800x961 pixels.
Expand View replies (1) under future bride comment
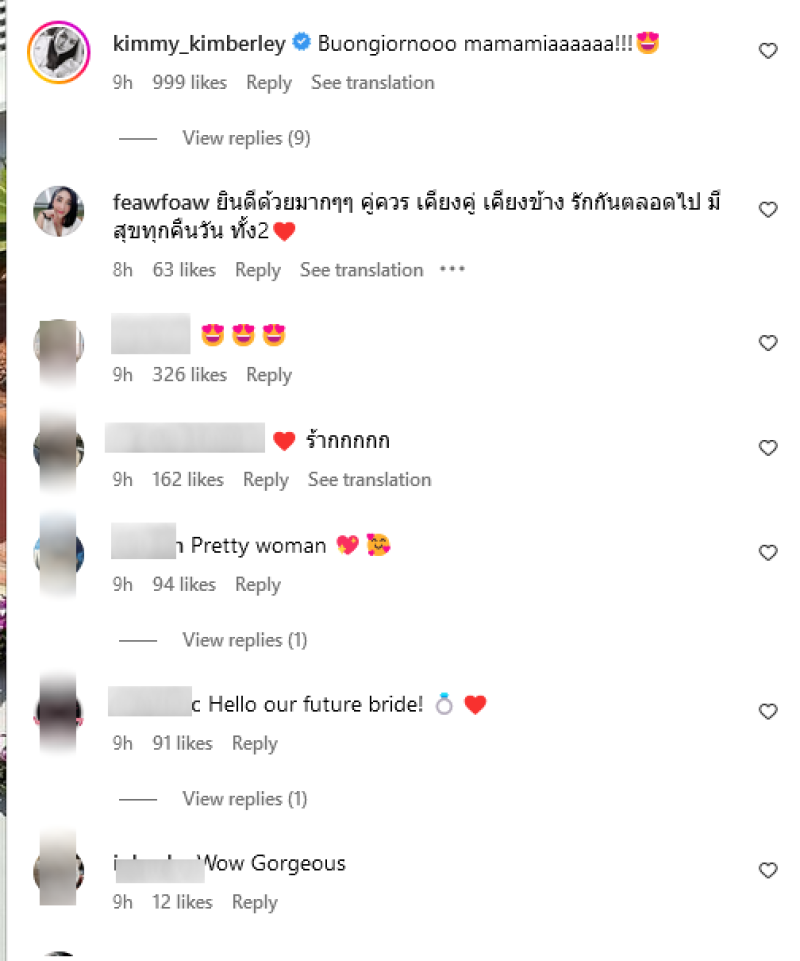[245, 799]
